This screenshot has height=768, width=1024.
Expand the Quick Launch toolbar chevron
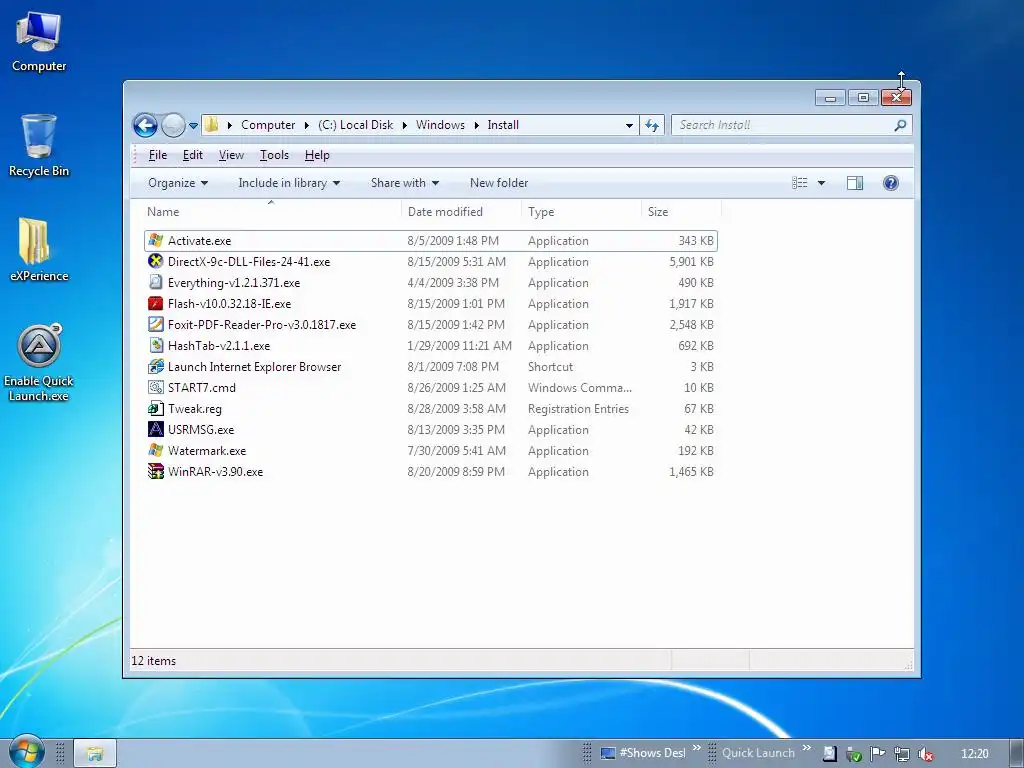(806, 747)
